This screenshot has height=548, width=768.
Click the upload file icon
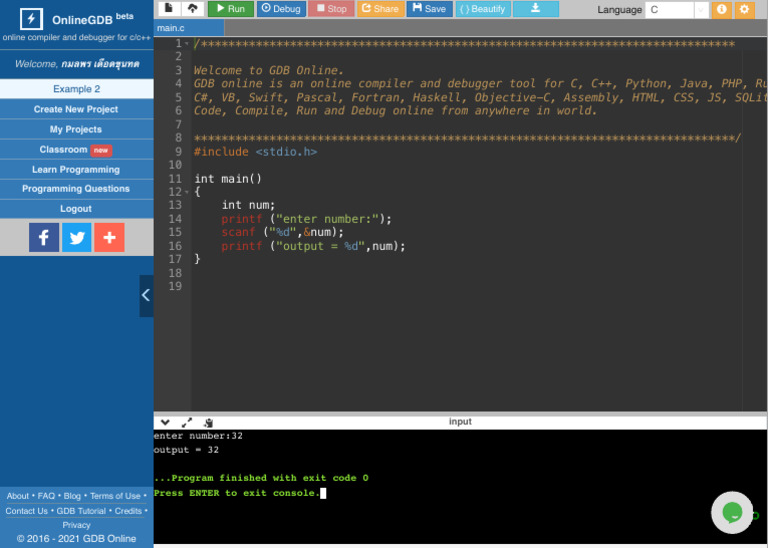192,9
